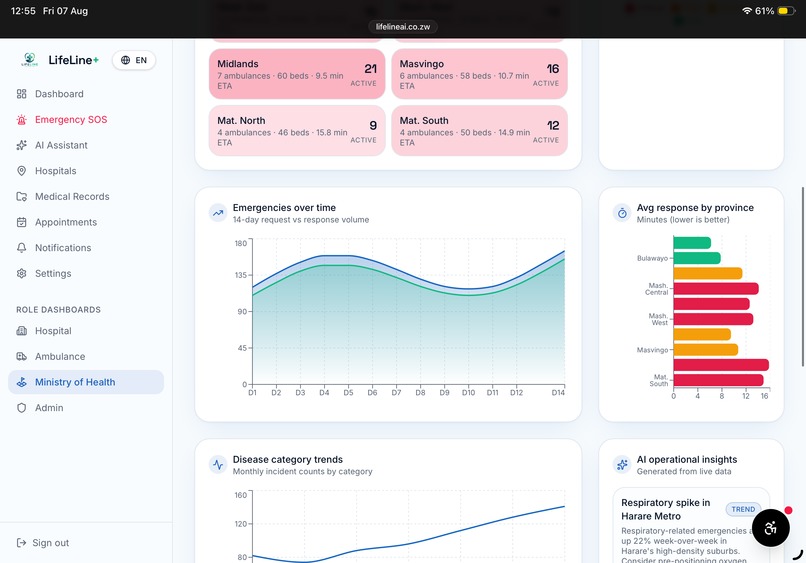Click the LifeLine logo icon
Image resolution: width=806 pixels, height=563 pixels.
click(30, 60)
